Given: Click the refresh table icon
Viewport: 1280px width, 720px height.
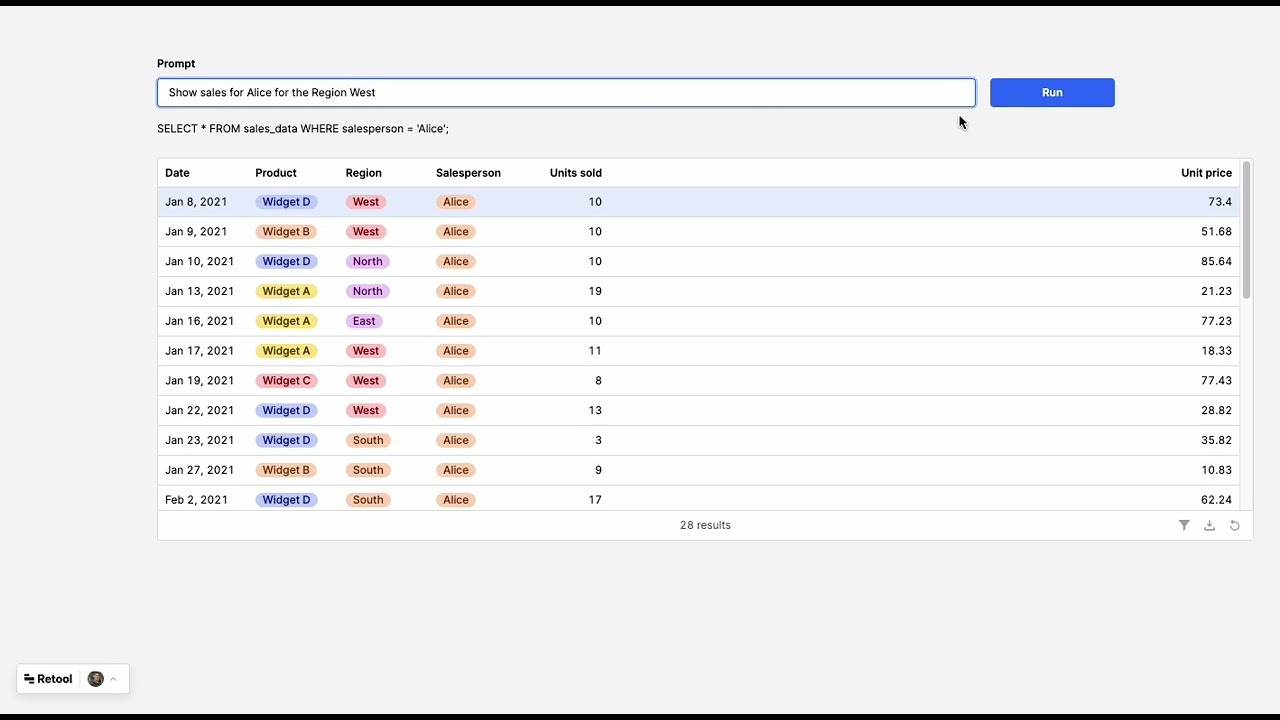Looking at the screenshot, I should click(1235, 525).
